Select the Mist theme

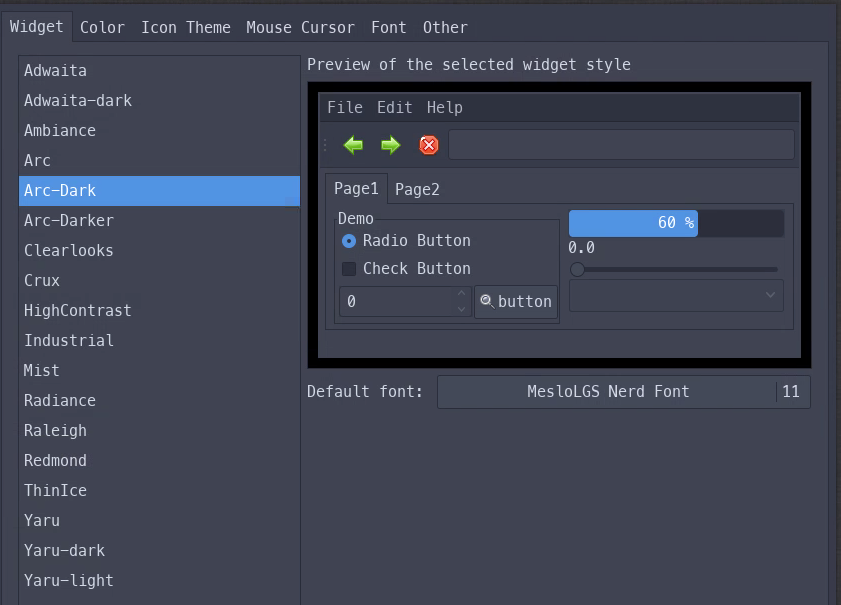[x=159, y=371]
